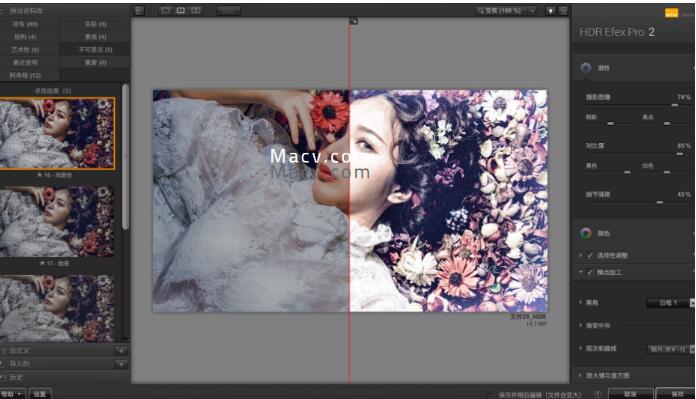Open the vignette preset dropdown

pos(670,303)
